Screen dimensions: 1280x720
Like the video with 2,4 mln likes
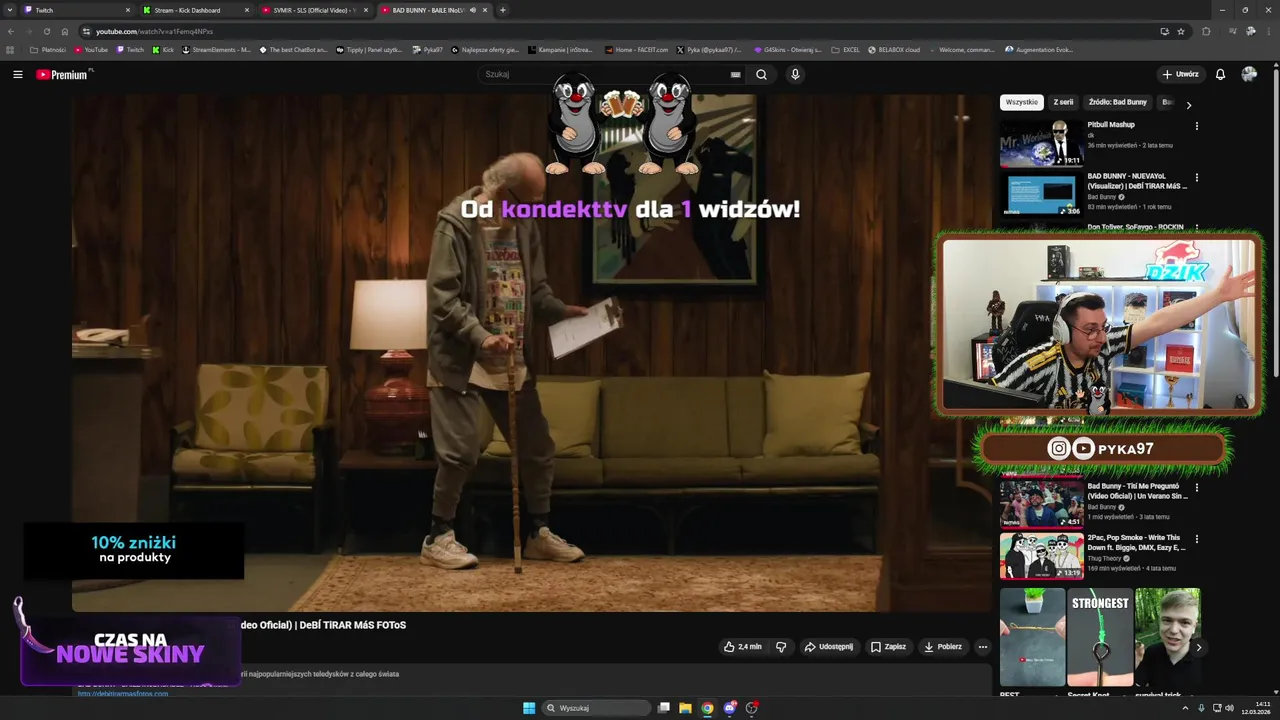point(743,647)
